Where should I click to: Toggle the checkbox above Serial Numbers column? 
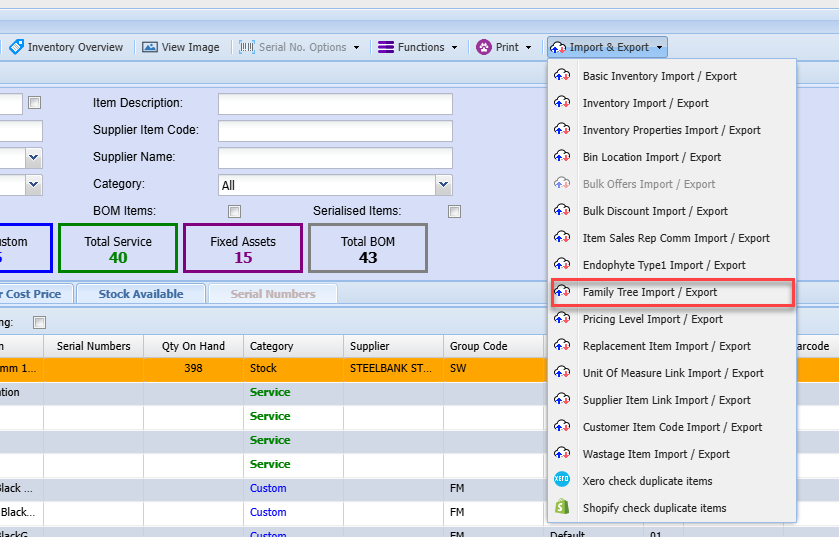click(x=40, y=322)
